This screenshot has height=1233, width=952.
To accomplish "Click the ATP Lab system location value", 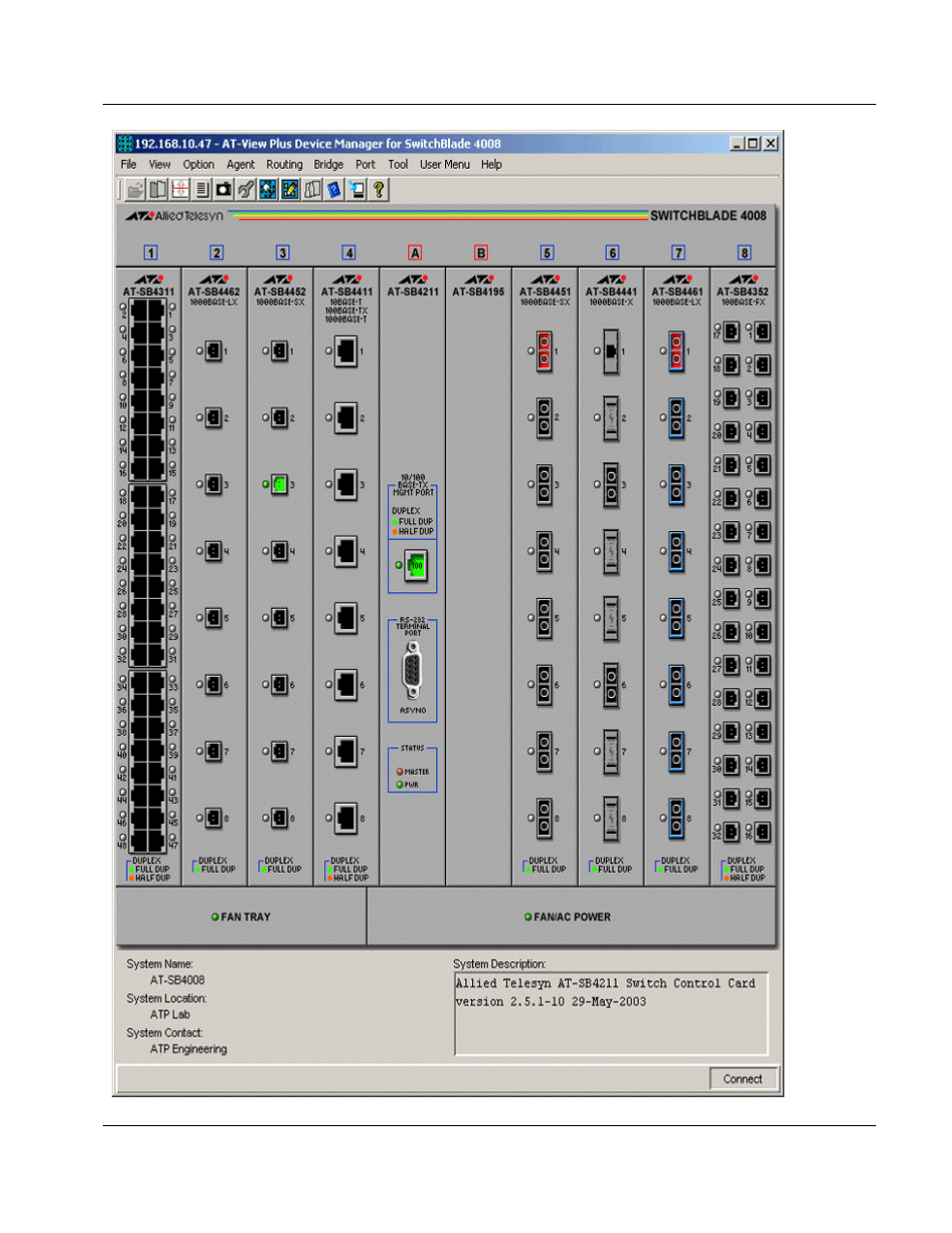I will (170, 1014).
